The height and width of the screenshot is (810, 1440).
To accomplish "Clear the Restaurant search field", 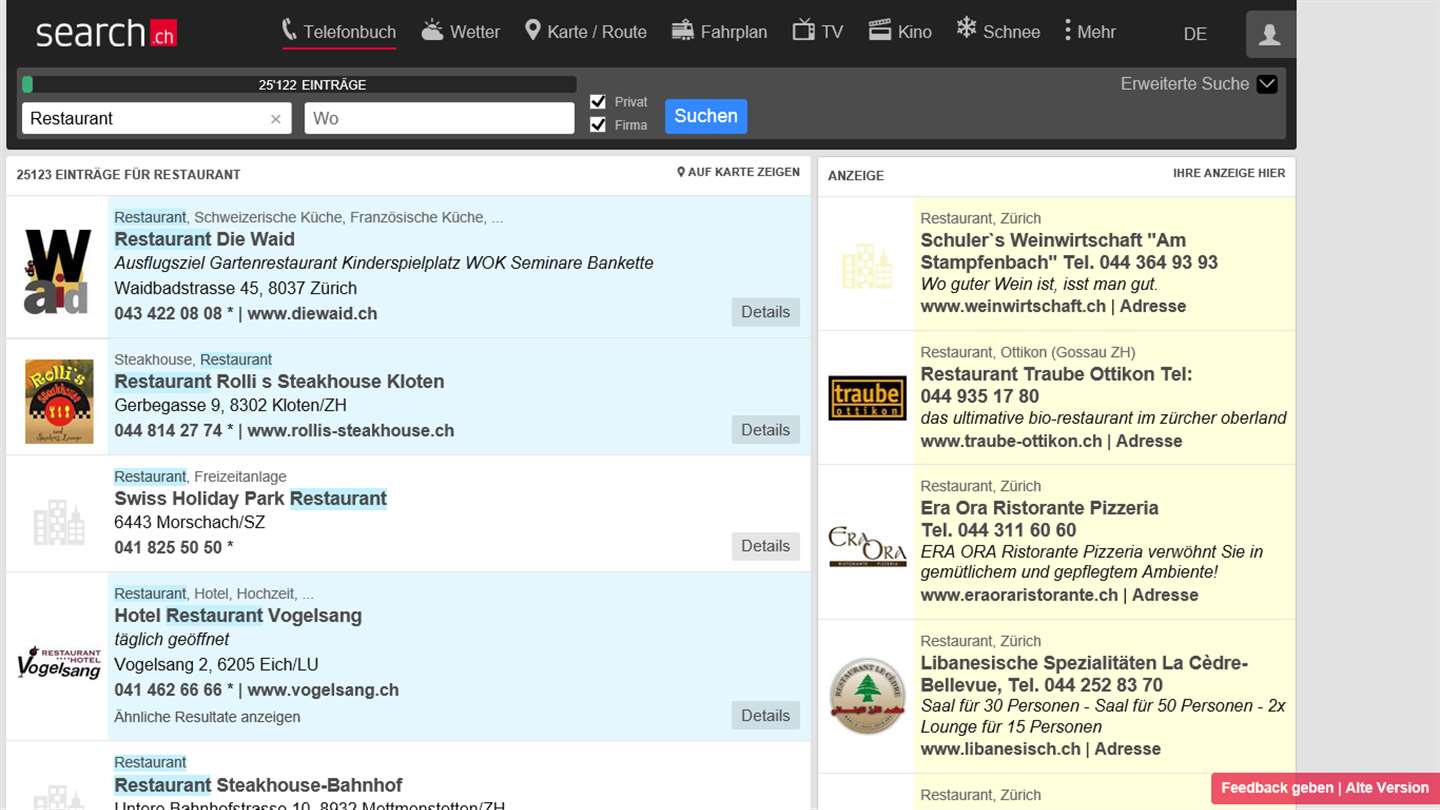I will (276, 119).
